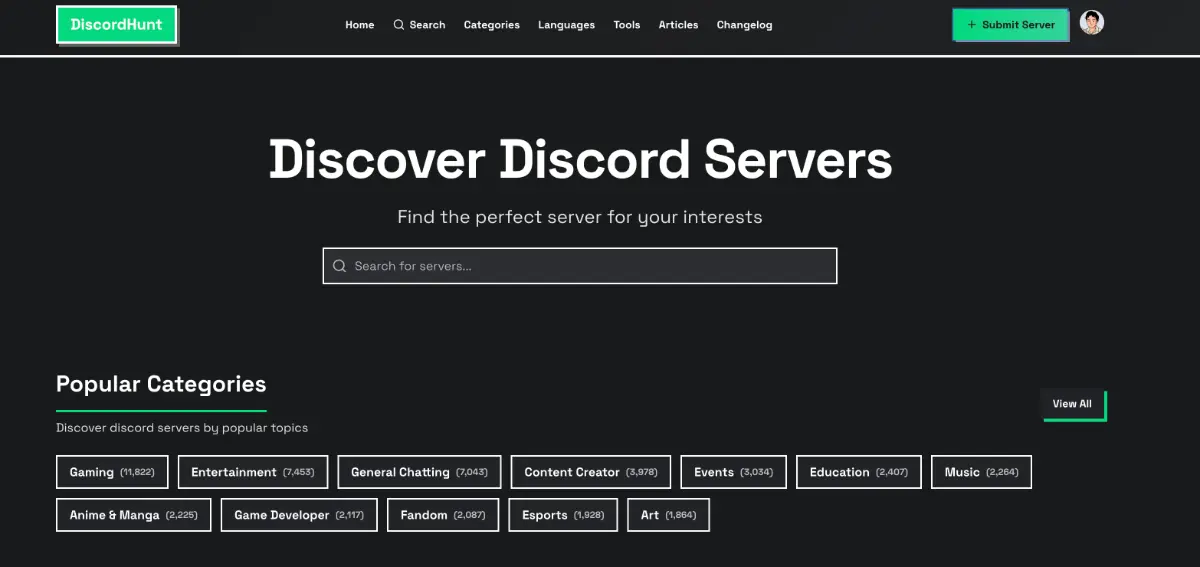This screenshot has height=567, width=1200.
Task: Click the plus icon on Submit Server
Action: 971,25
